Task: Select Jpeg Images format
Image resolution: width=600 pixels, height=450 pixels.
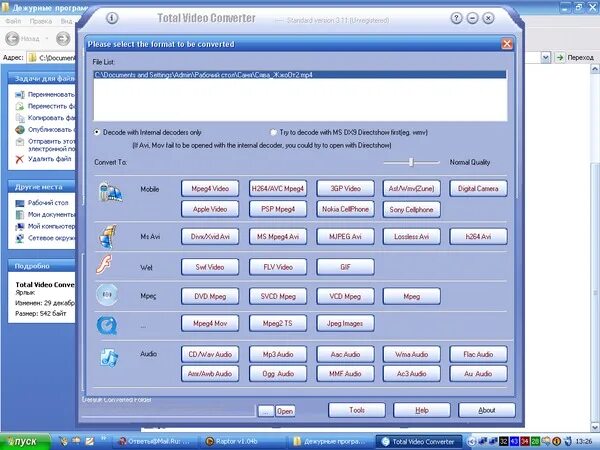Action: [345, 323]
